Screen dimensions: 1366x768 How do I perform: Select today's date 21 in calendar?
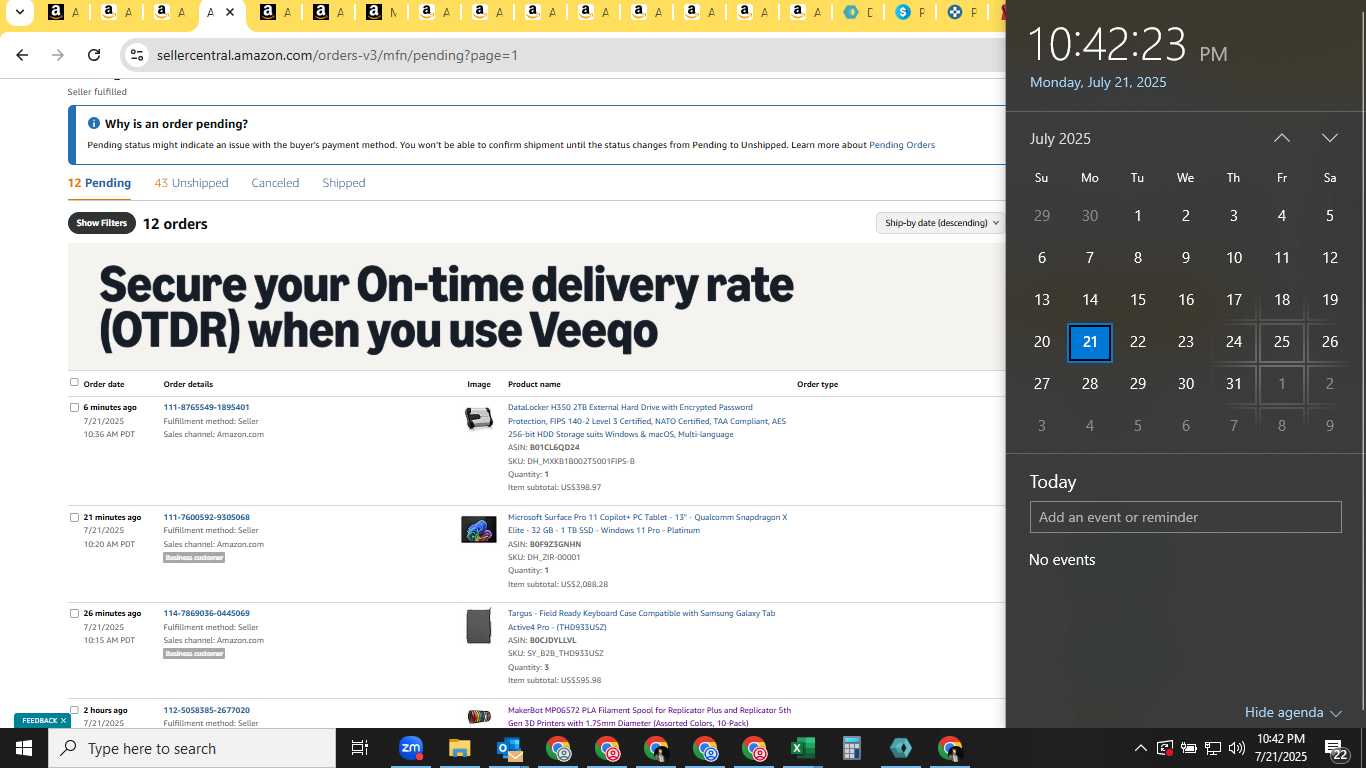(x=1090, y=342)
